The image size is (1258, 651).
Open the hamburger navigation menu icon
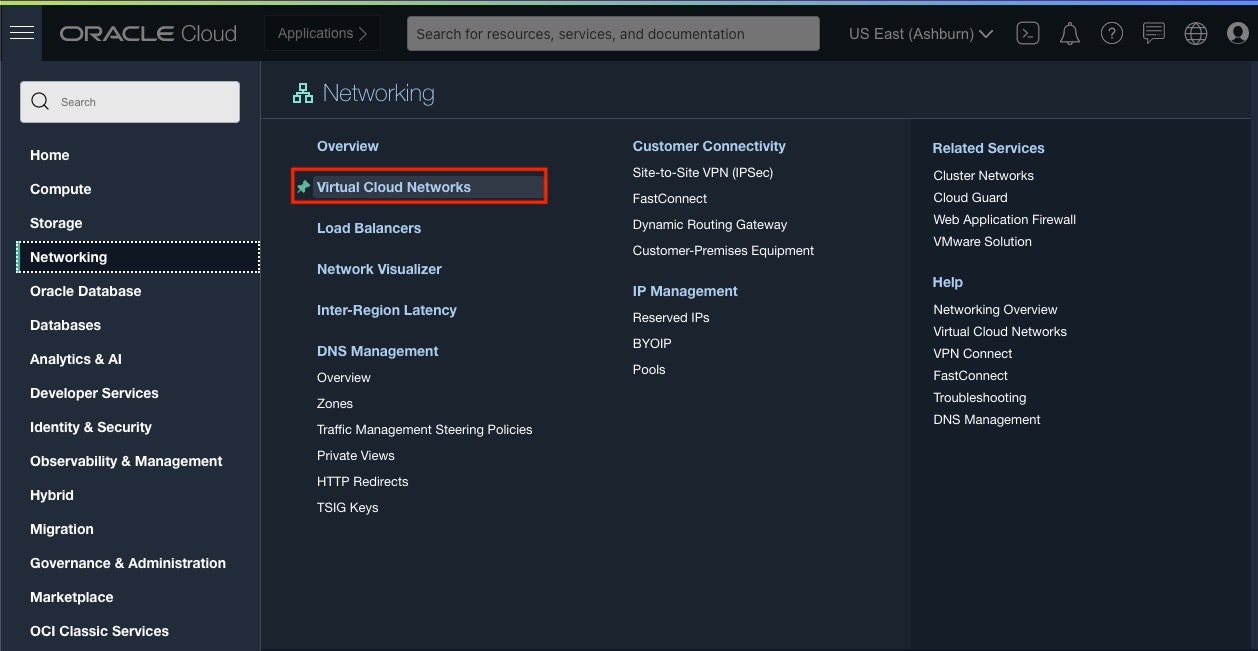click(x=22, y=33)
